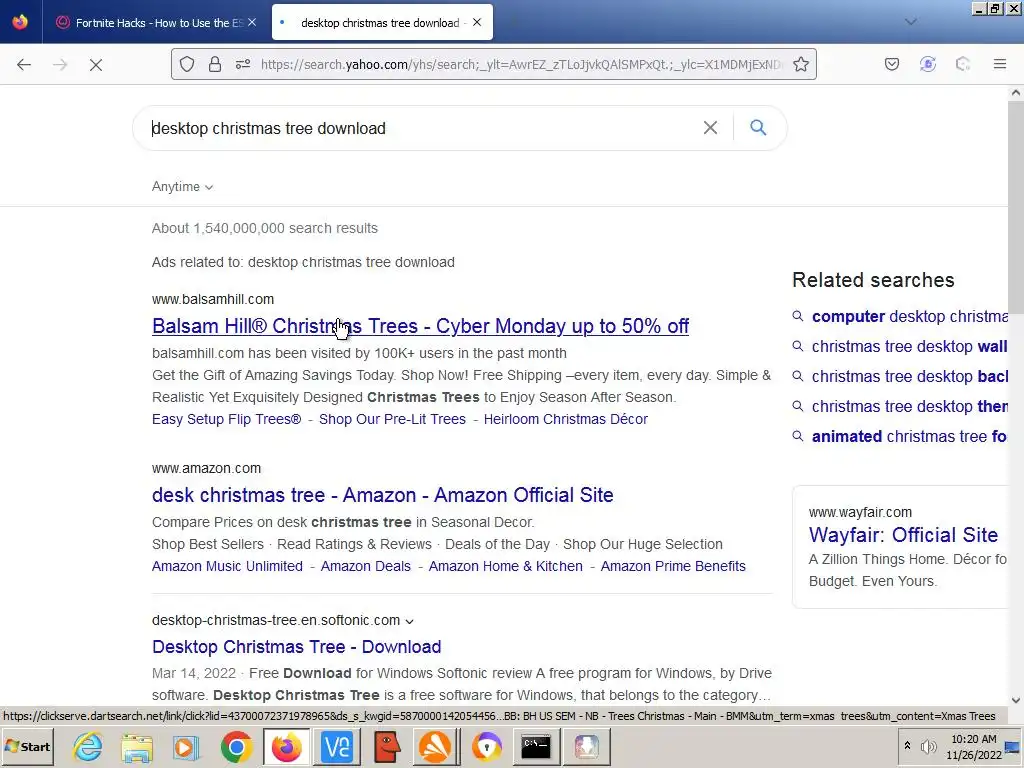
Task: Open Shop Our Pre-Lit Trees link
Action: 392,419
